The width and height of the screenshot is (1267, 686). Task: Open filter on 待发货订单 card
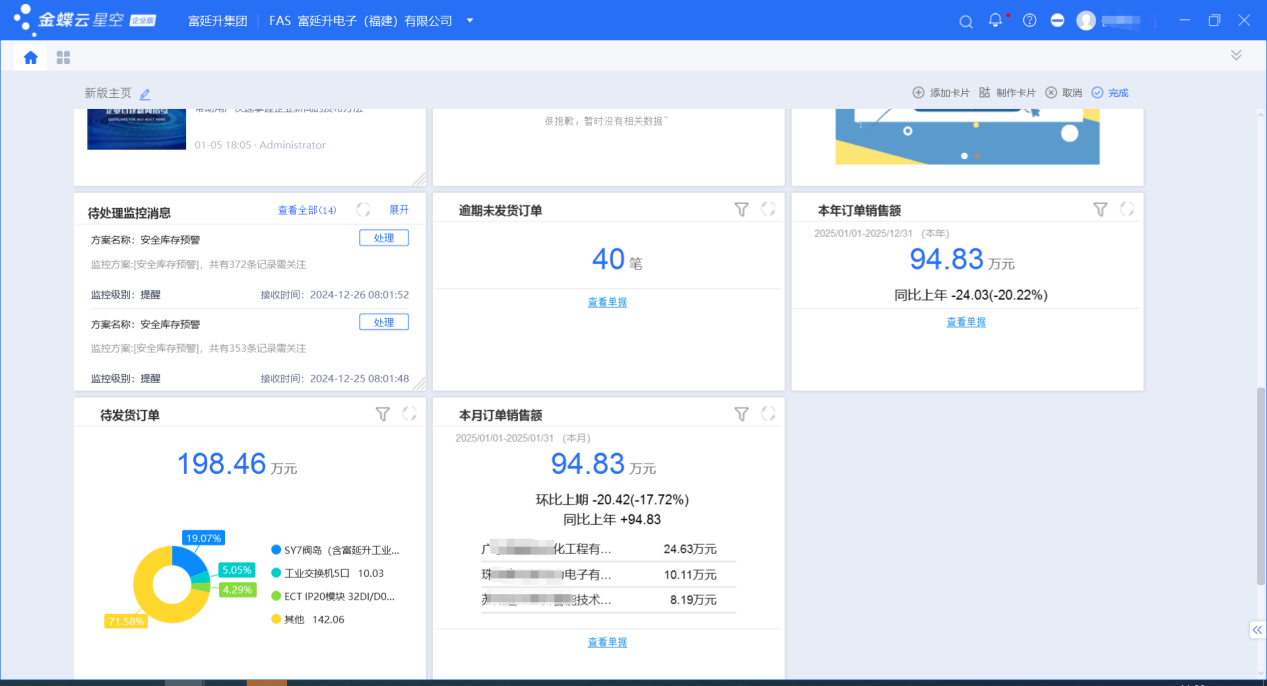pos(382,414)
